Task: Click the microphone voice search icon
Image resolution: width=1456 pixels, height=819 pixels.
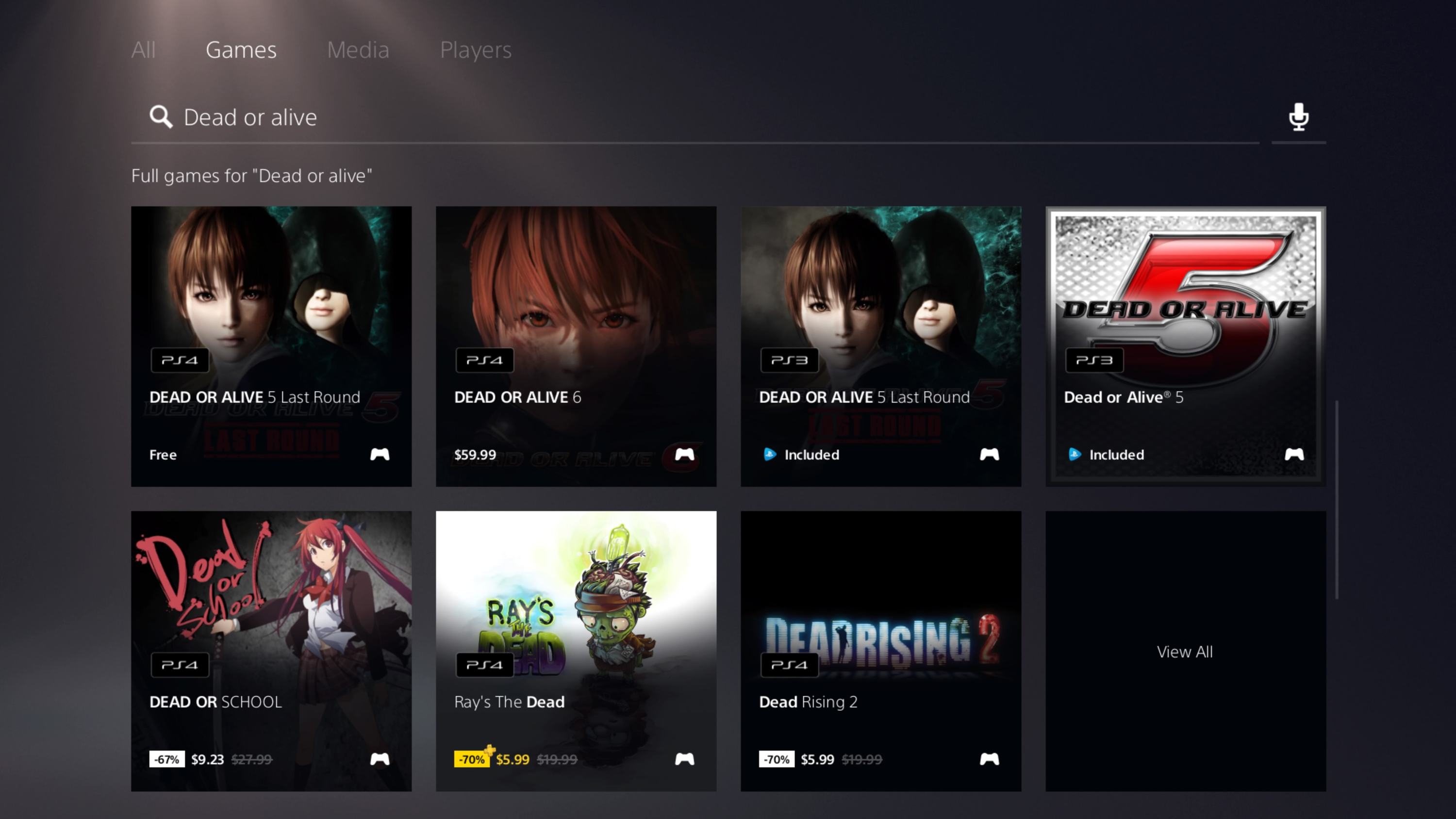Action: (1298, 117)
